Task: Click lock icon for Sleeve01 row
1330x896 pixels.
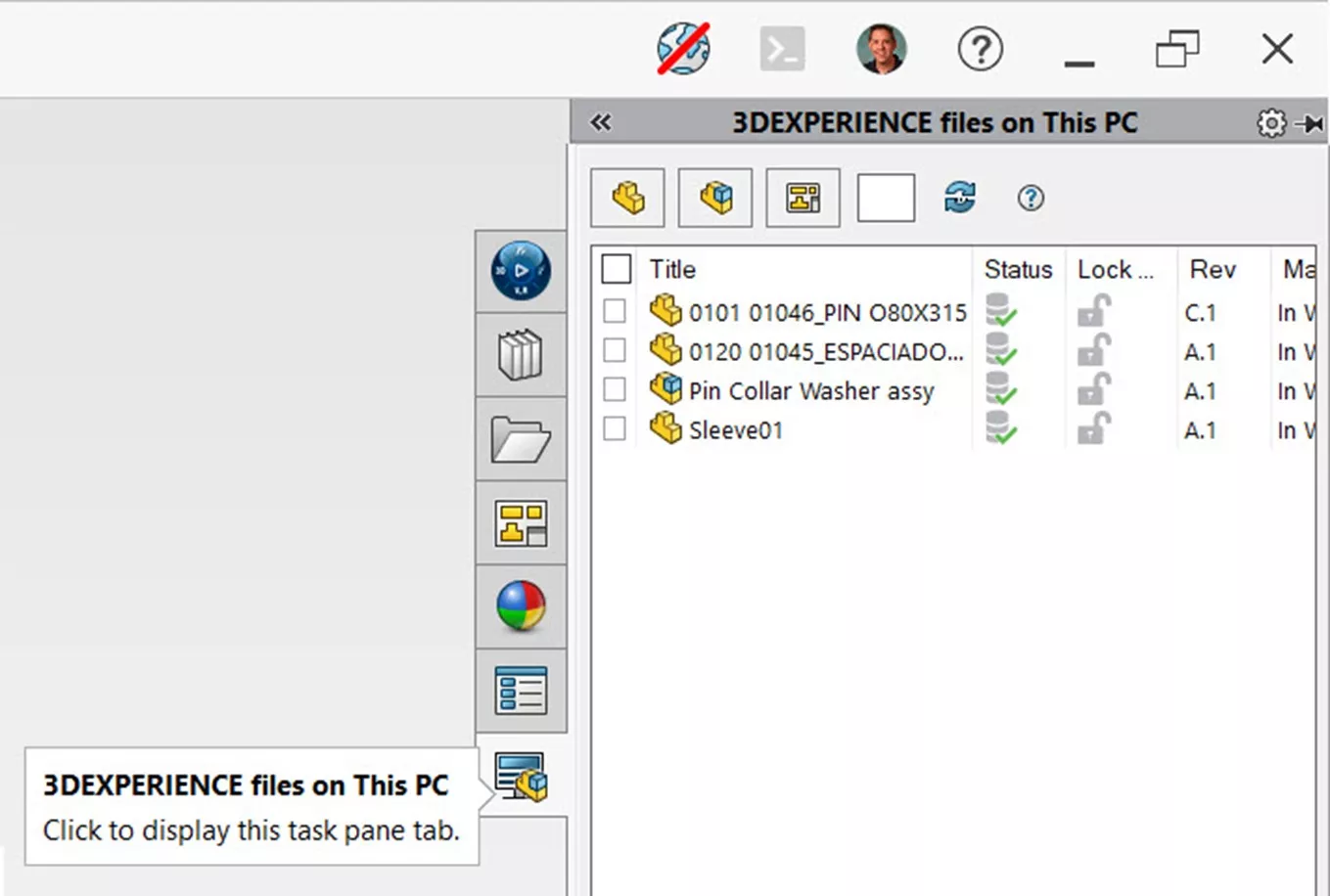Action: pos(1093,428)
